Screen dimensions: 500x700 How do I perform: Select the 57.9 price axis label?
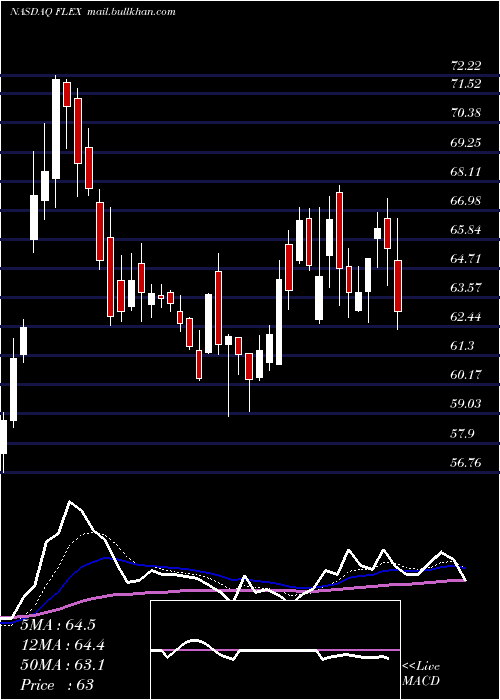click(x=463, y=434)
